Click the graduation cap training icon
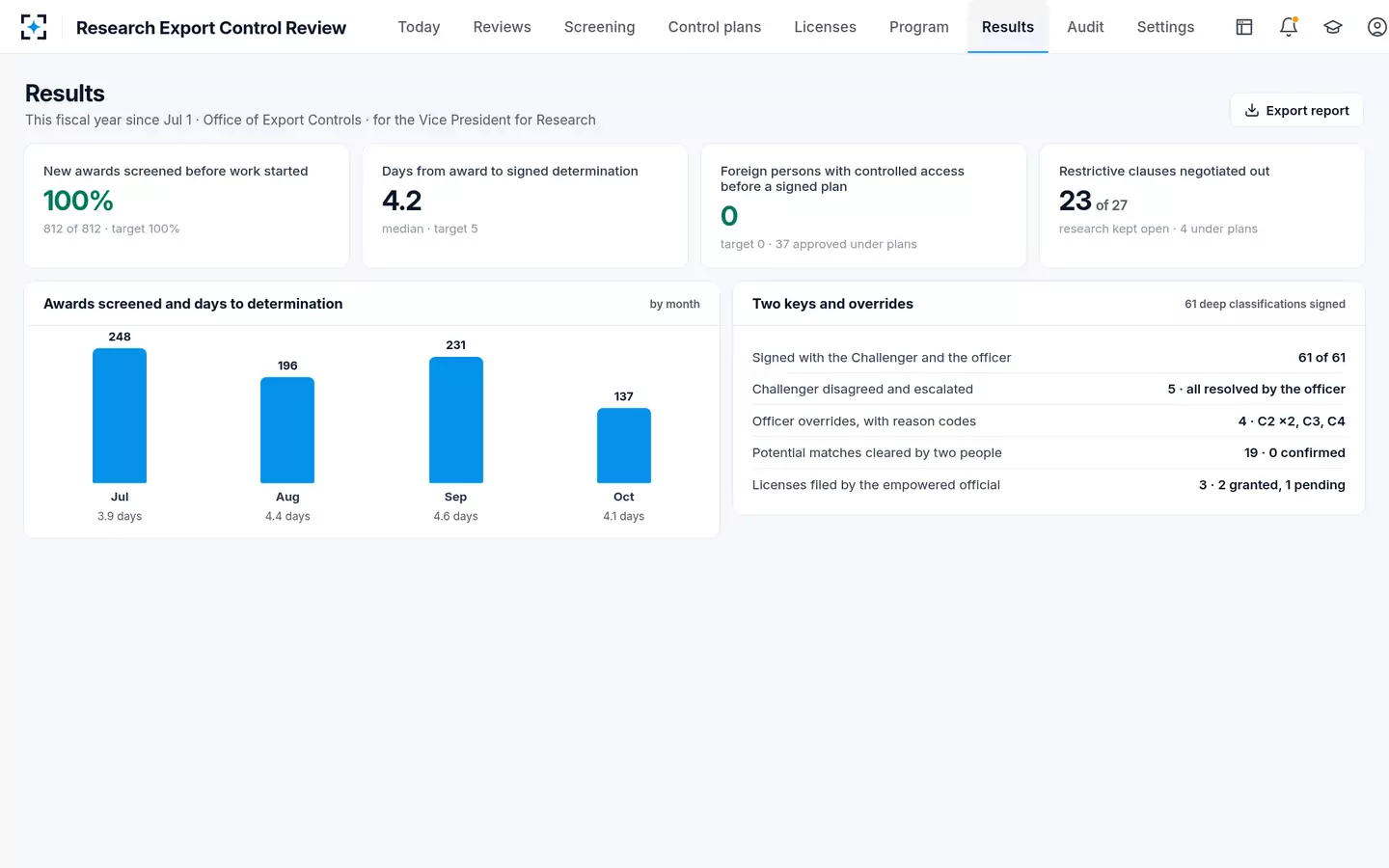The width and height of the screenshot is (1389, 868). pos(1333,27)
